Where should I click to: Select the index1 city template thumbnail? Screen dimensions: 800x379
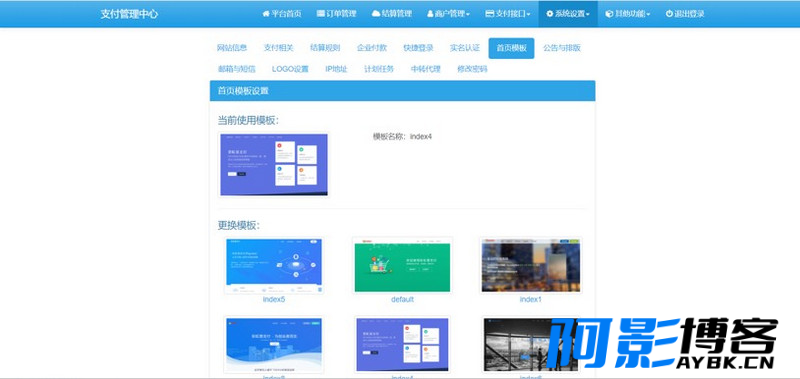tap(531, 265)
